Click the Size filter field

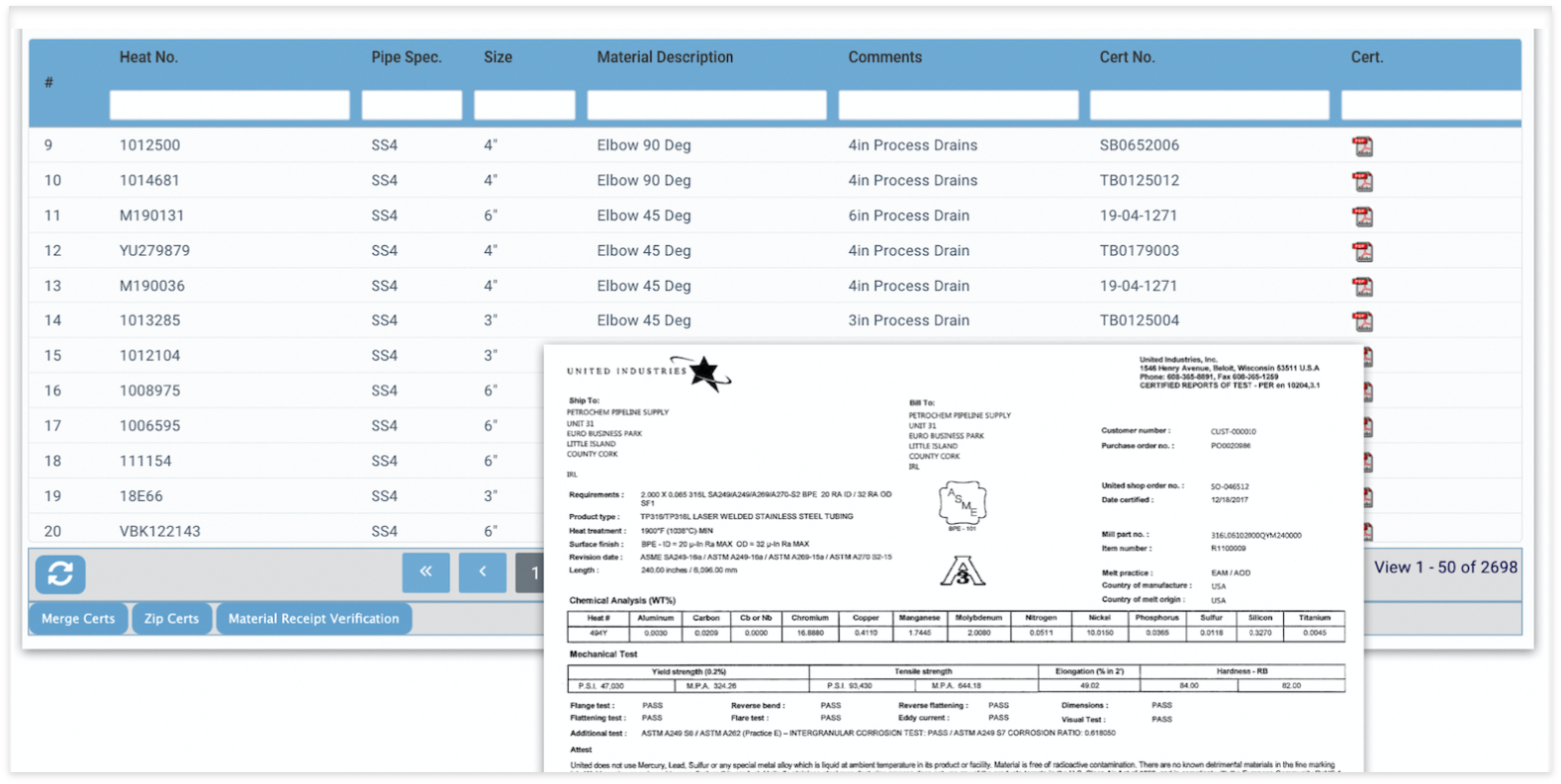[524, 105]
